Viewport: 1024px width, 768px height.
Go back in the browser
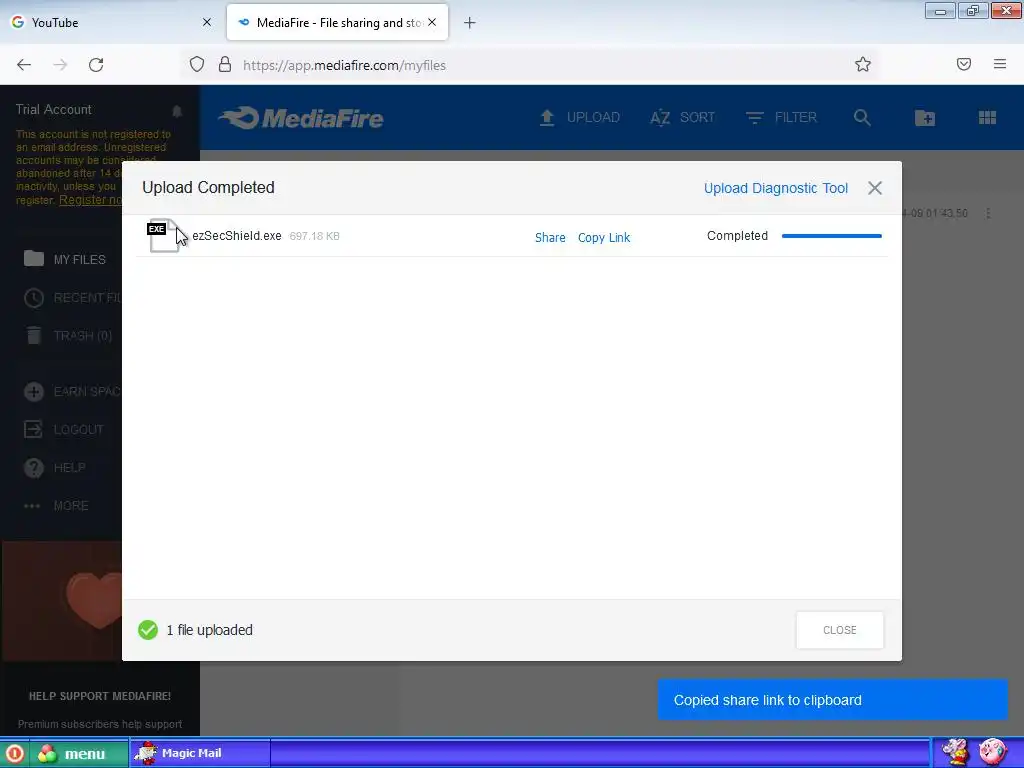24,65
